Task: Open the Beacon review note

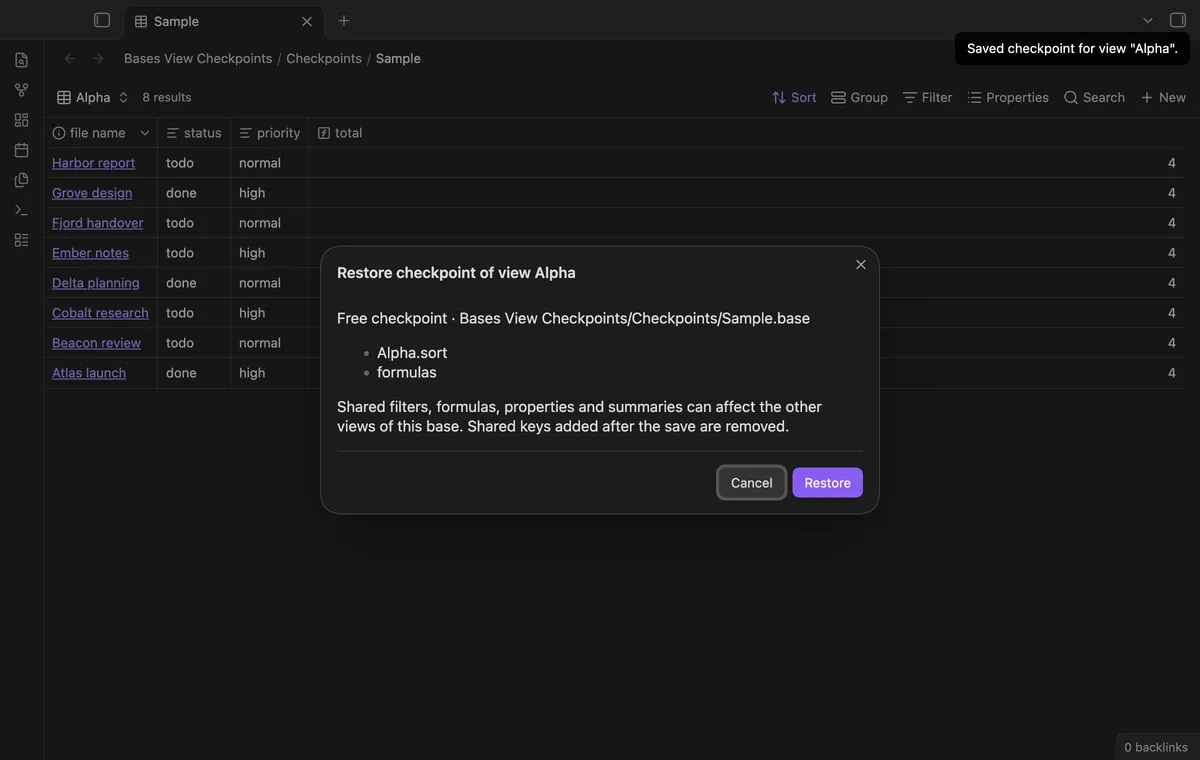Action: [96, 343]
